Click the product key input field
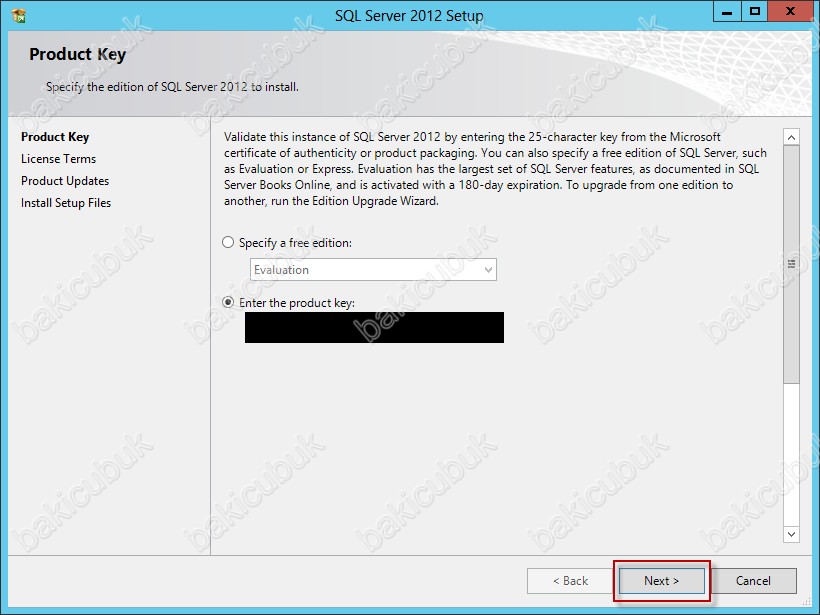This screenshot has height=615, width=820. [x=374, y=327]
